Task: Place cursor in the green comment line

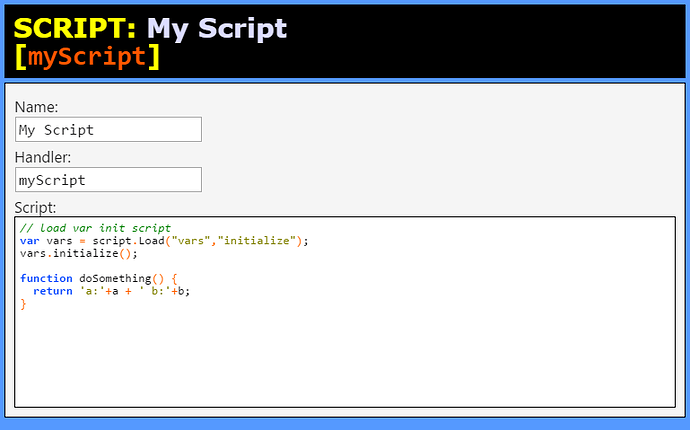Action: 95,228
